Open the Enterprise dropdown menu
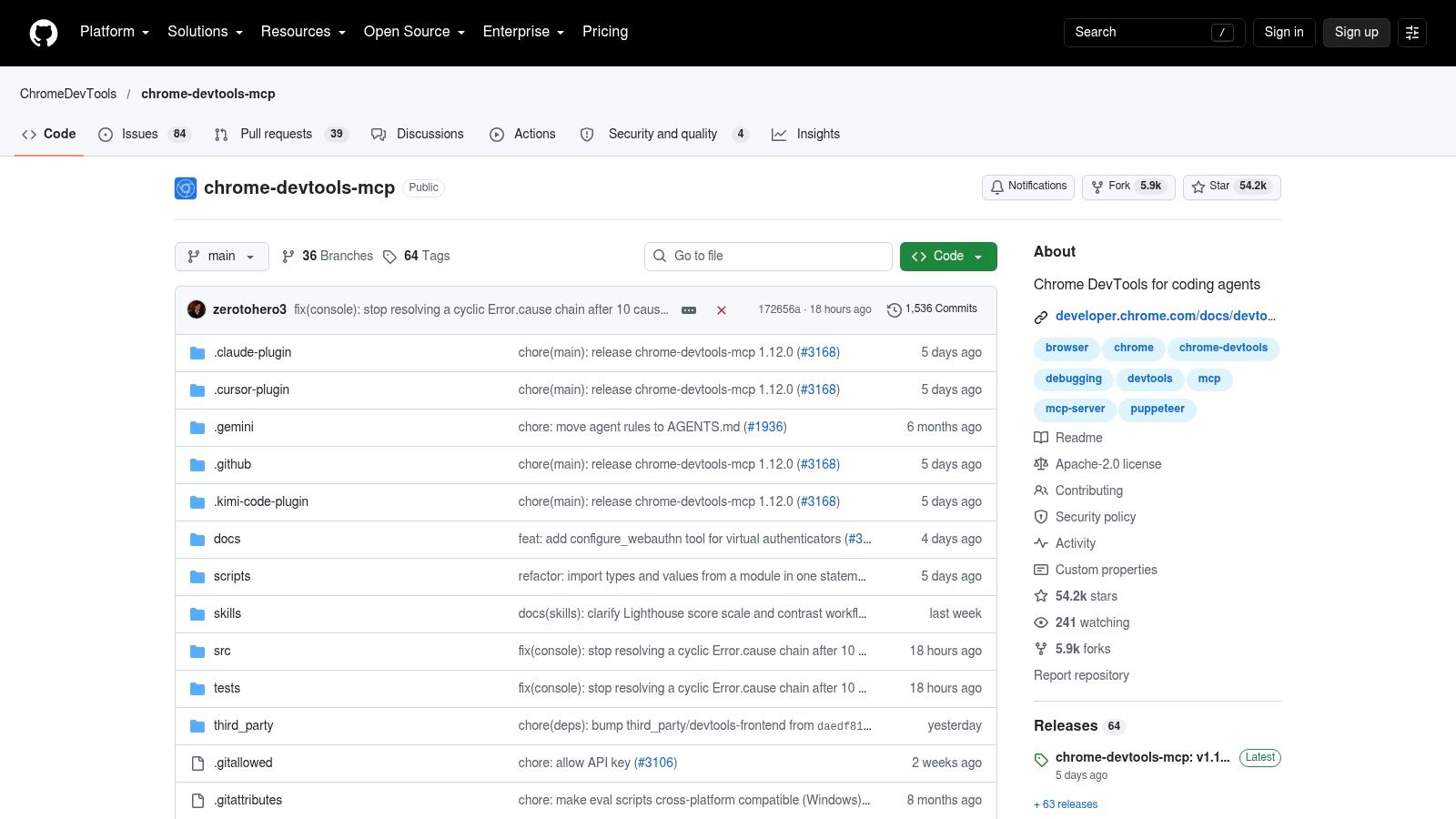Screen dimensions: 1456x819 pyautogui.click(x=523, y=32)
